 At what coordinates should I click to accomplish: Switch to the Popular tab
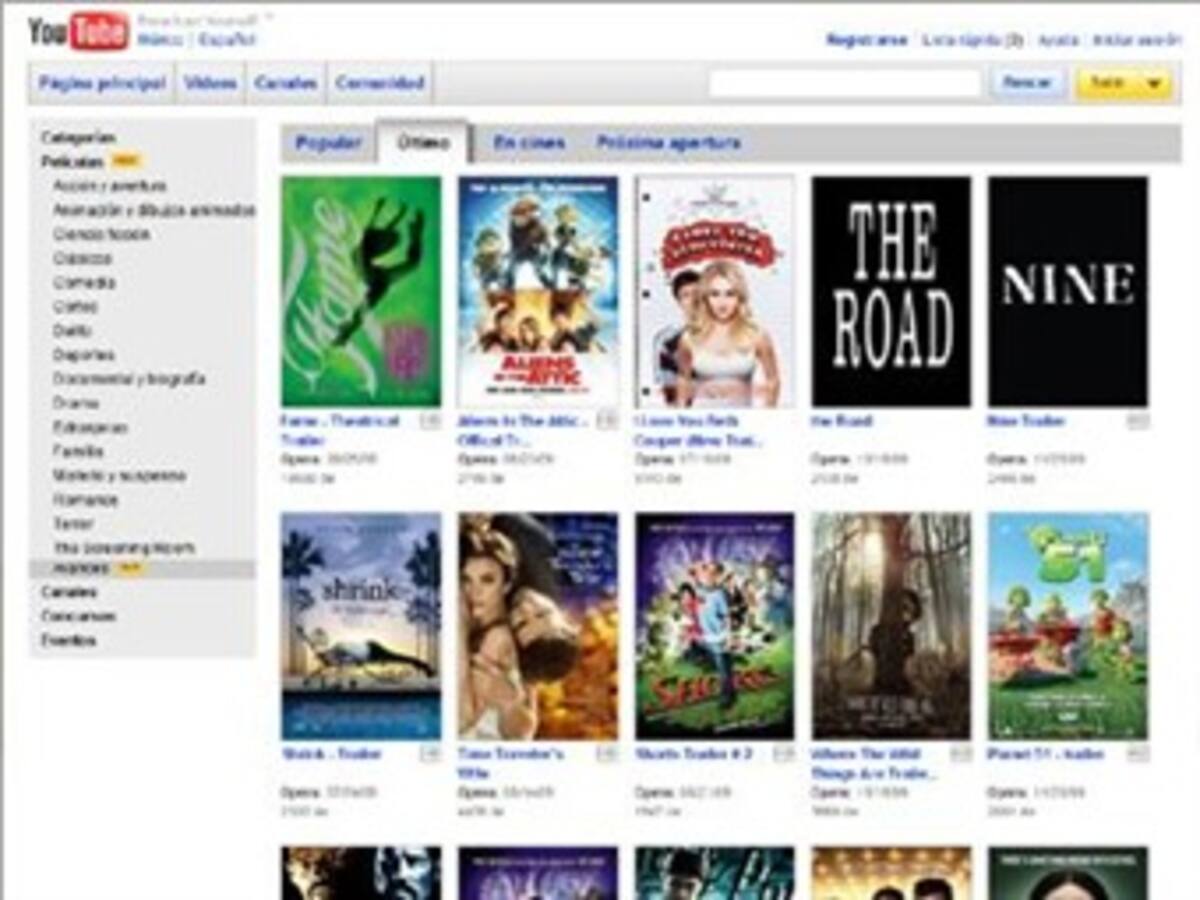click(x=328, y=143)
